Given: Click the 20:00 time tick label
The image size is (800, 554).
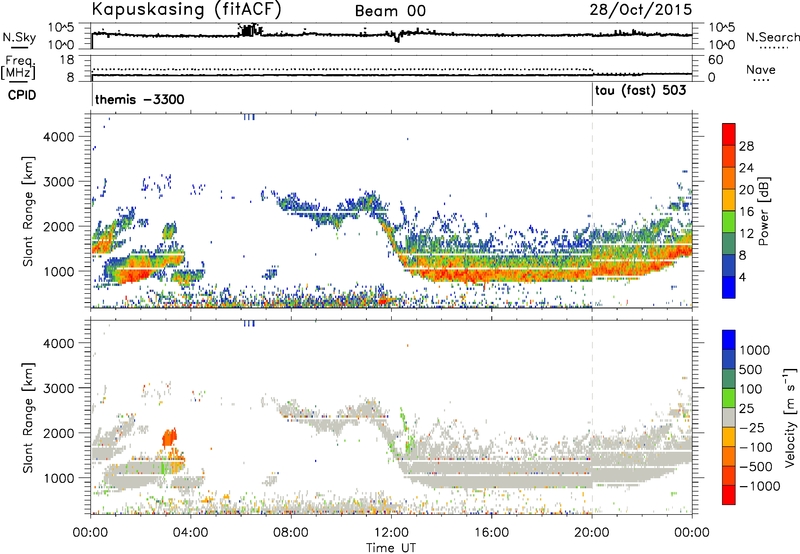Looking at the screenshot, I should coord(591,533).
